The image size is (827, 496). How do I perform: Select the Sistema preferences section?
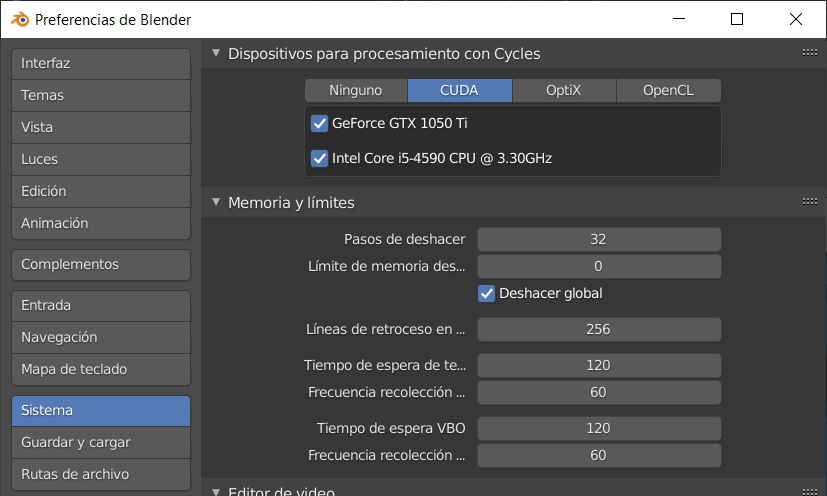click(101, 411)
